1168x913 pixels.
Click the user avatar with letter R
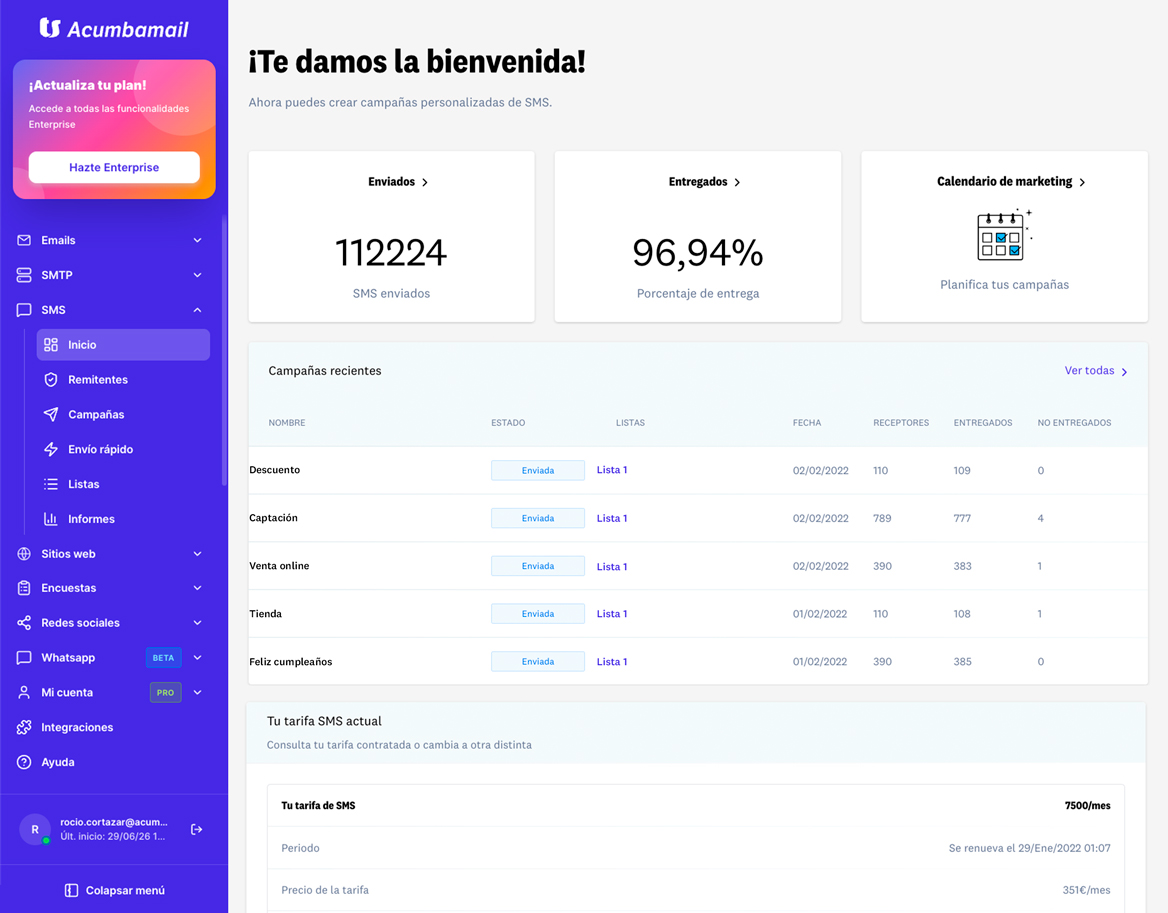tap(35, 829)
